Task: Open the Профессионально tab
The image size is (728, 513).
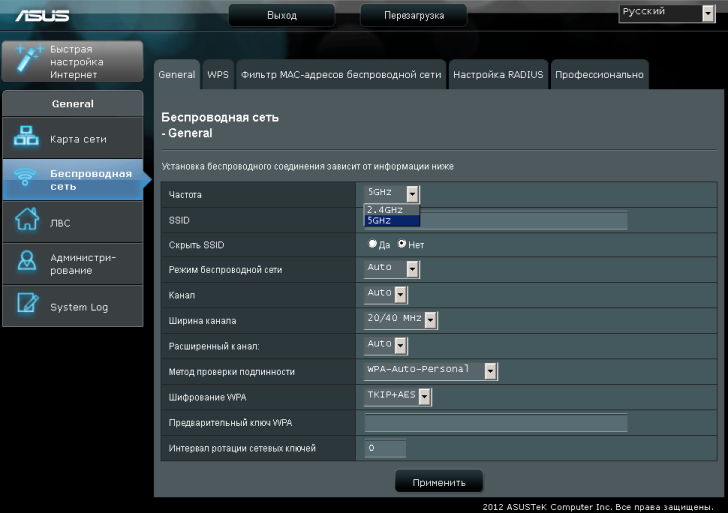Action: pyautogui.click(x=599, y=75)
